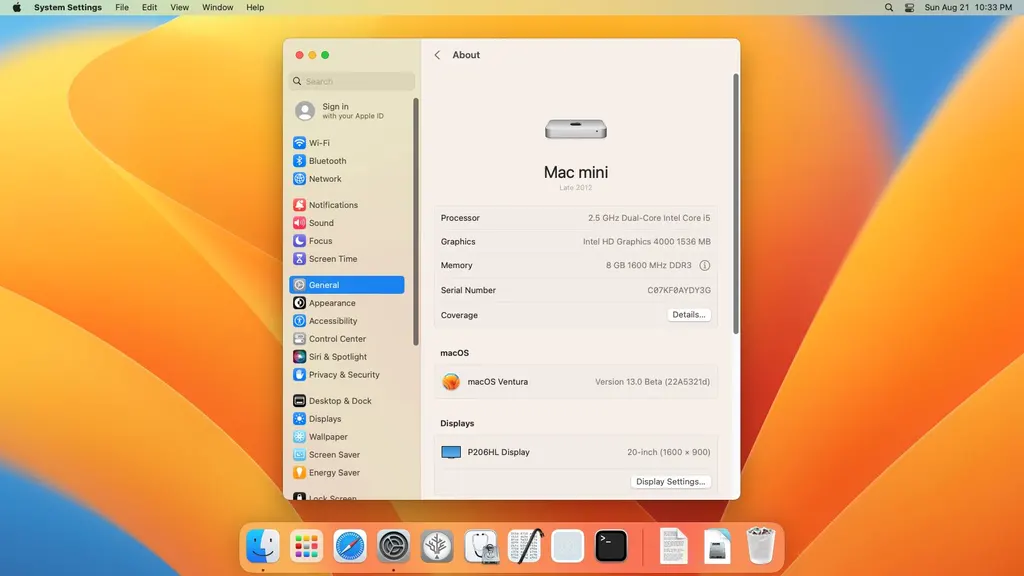Launch Safari from the Dock
The width and height of the screenshot is (1024, 576).
coord(350,545)
